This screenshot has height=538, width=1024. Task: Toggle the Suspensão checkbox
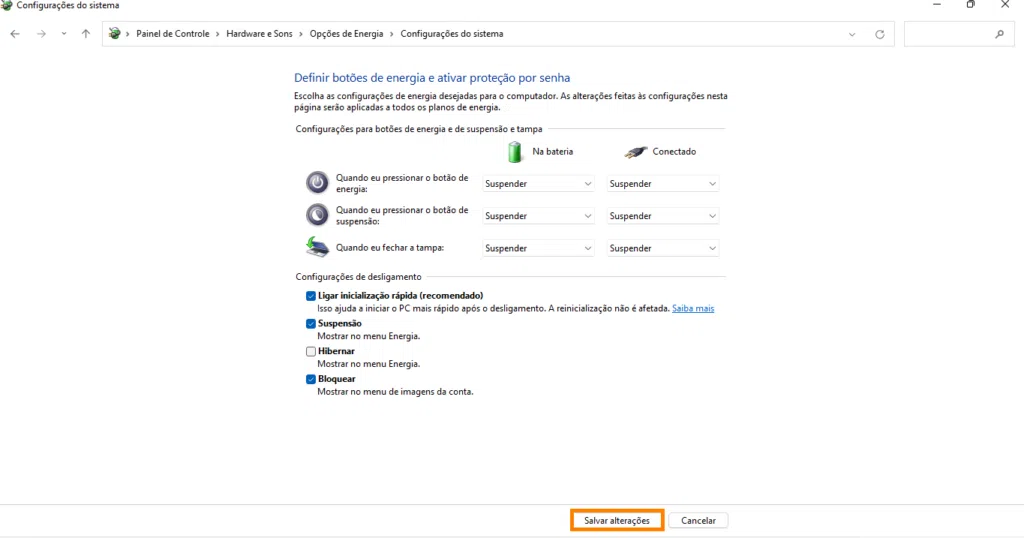311,324
